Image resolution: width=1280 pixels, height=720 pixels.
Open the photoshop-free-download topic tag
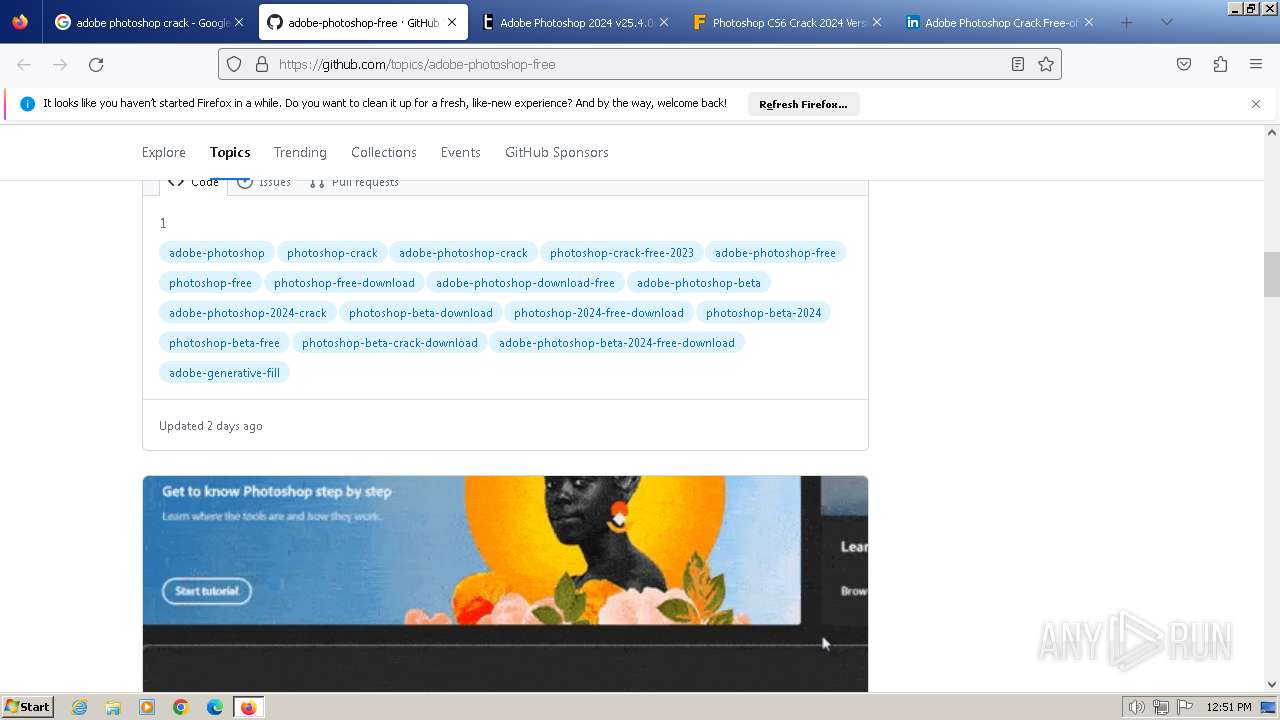coord(344,283)
